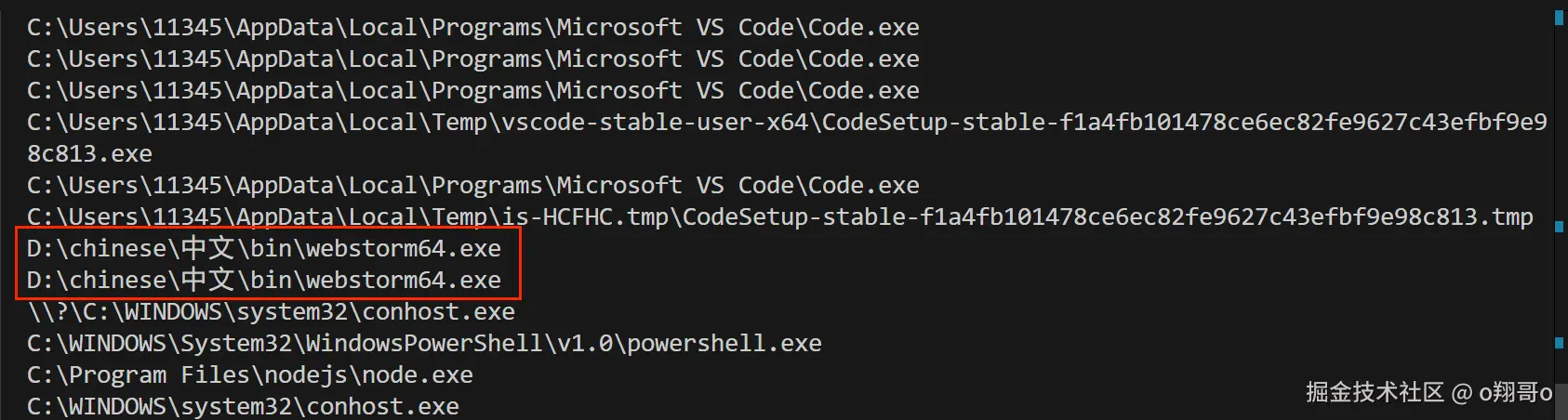Click the v1.0 segment in PowerShell path

coord(585,344)
